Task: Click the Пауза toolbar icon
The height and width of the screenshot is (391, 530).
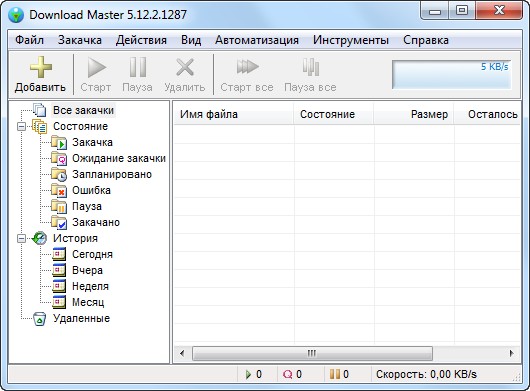Action: [138, 67]
